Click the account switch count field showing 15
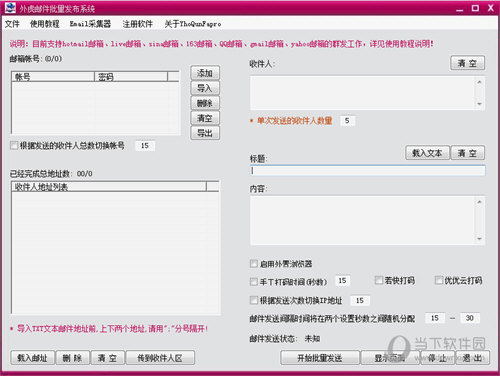The width and height of the screenshot is (500, 376). 145,146
